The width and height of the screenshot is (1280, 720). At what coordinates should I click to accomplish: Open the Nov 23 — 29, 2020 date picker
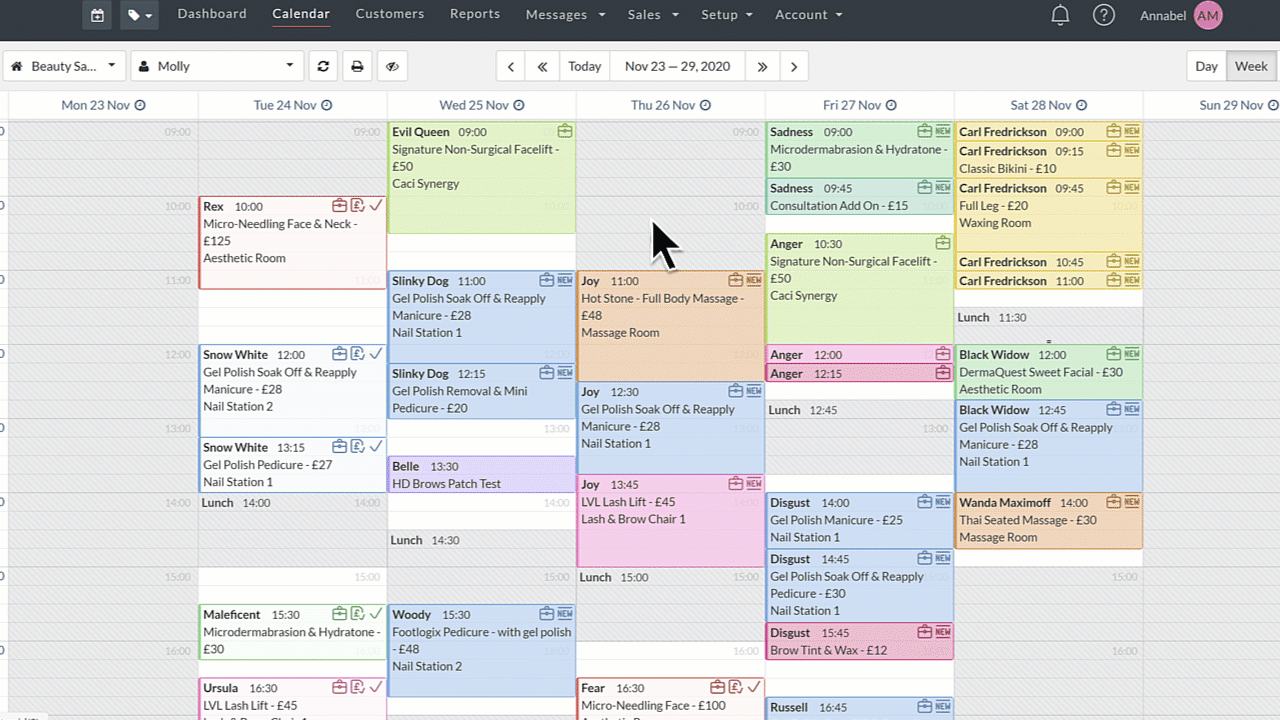[678, 66]
